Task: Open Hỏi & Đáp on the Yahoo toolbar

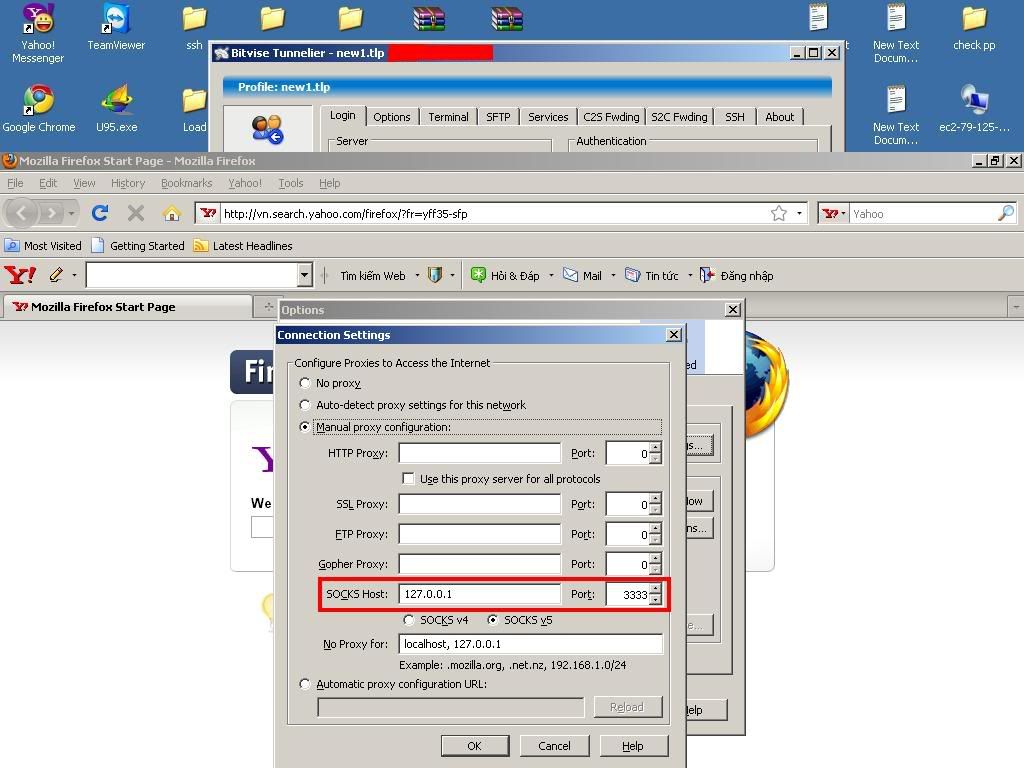Action: (x=506, y=276)
